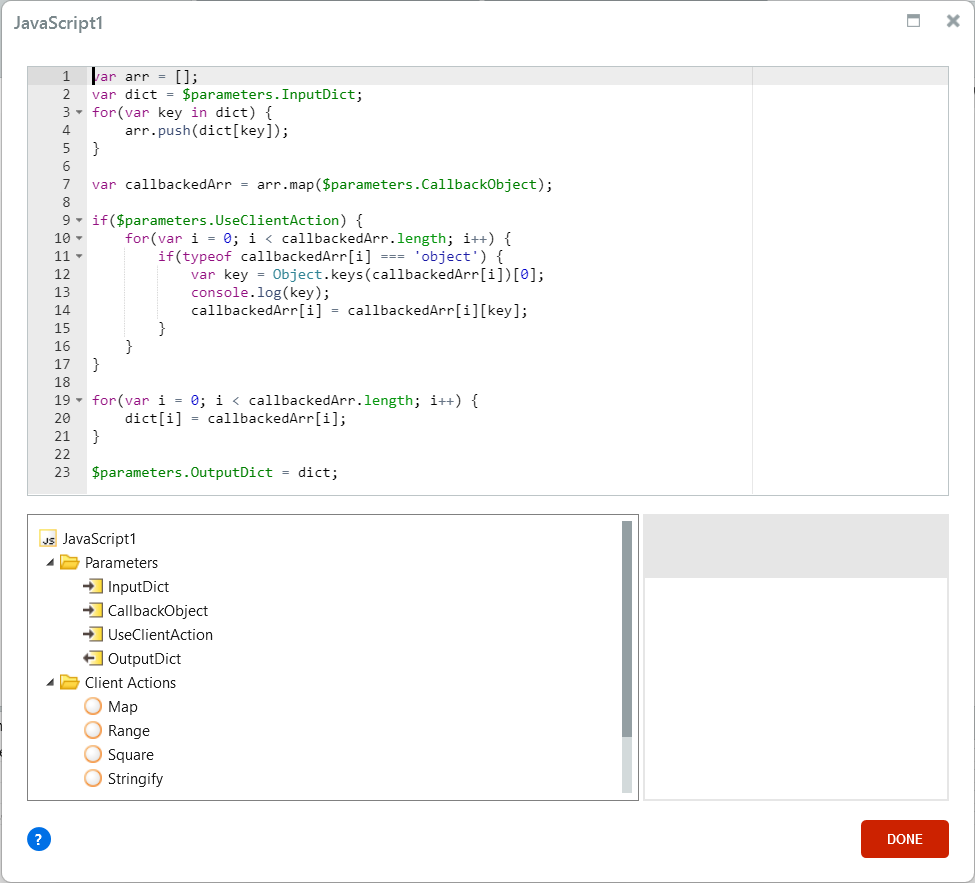Select UseClientAction in the parameters tree
The width and height of the screenshot is (975, 883).
point(160,635)
